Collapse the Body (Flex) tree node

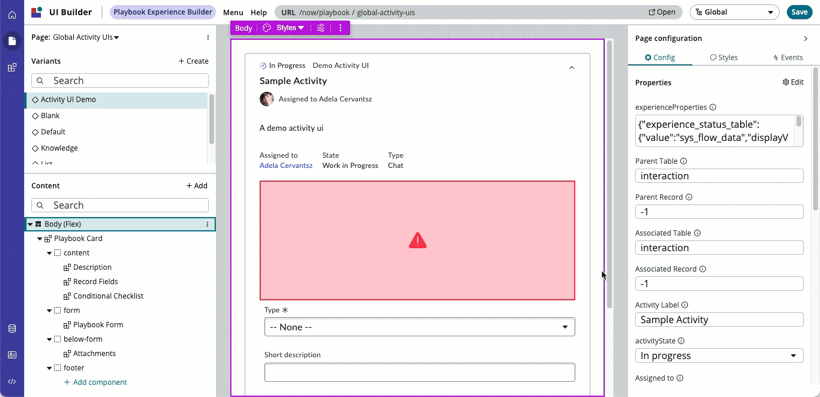[x=30, y=224]
